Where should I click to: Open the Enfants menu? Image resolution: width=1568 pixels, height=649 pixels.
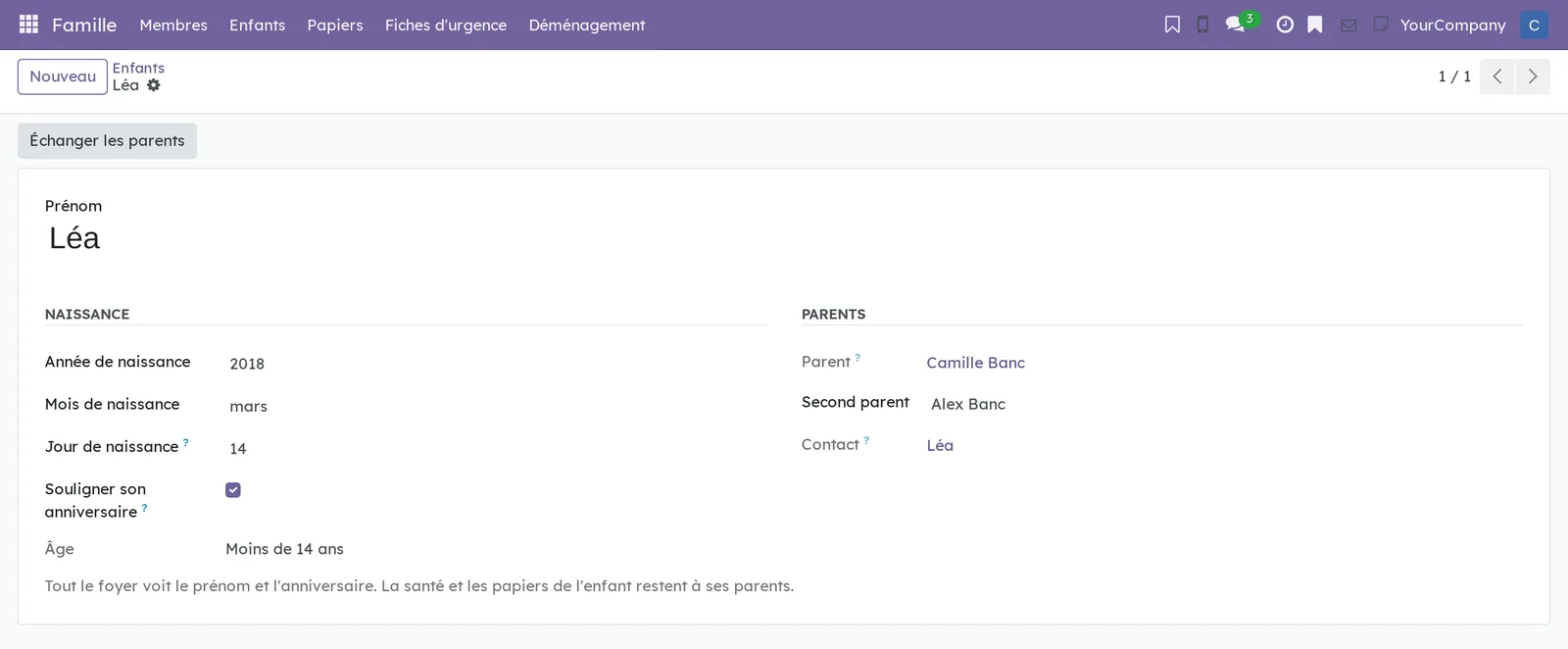[257, 25]
